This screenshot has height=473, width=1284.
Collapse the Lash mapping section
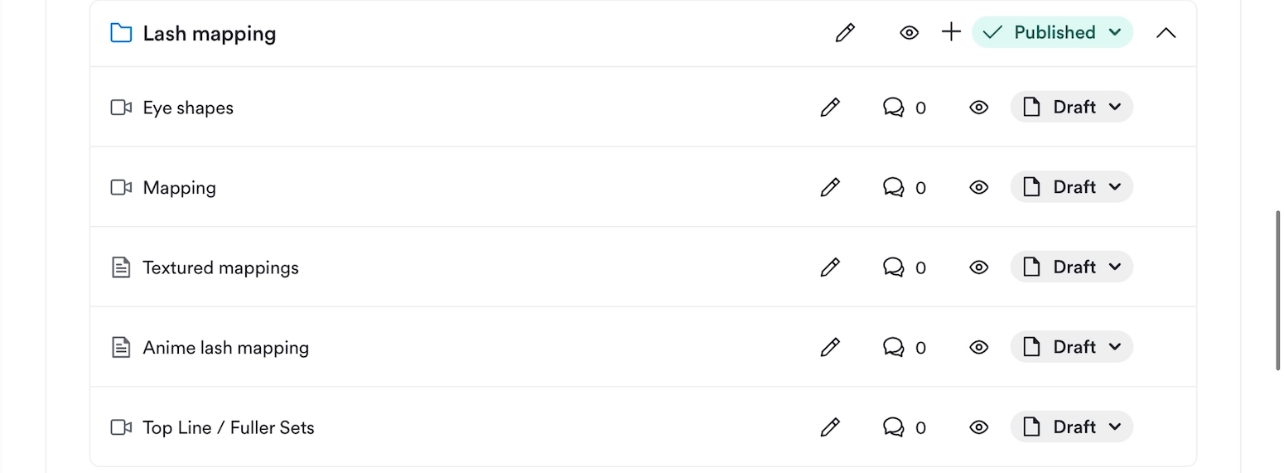click(1166, 33)
